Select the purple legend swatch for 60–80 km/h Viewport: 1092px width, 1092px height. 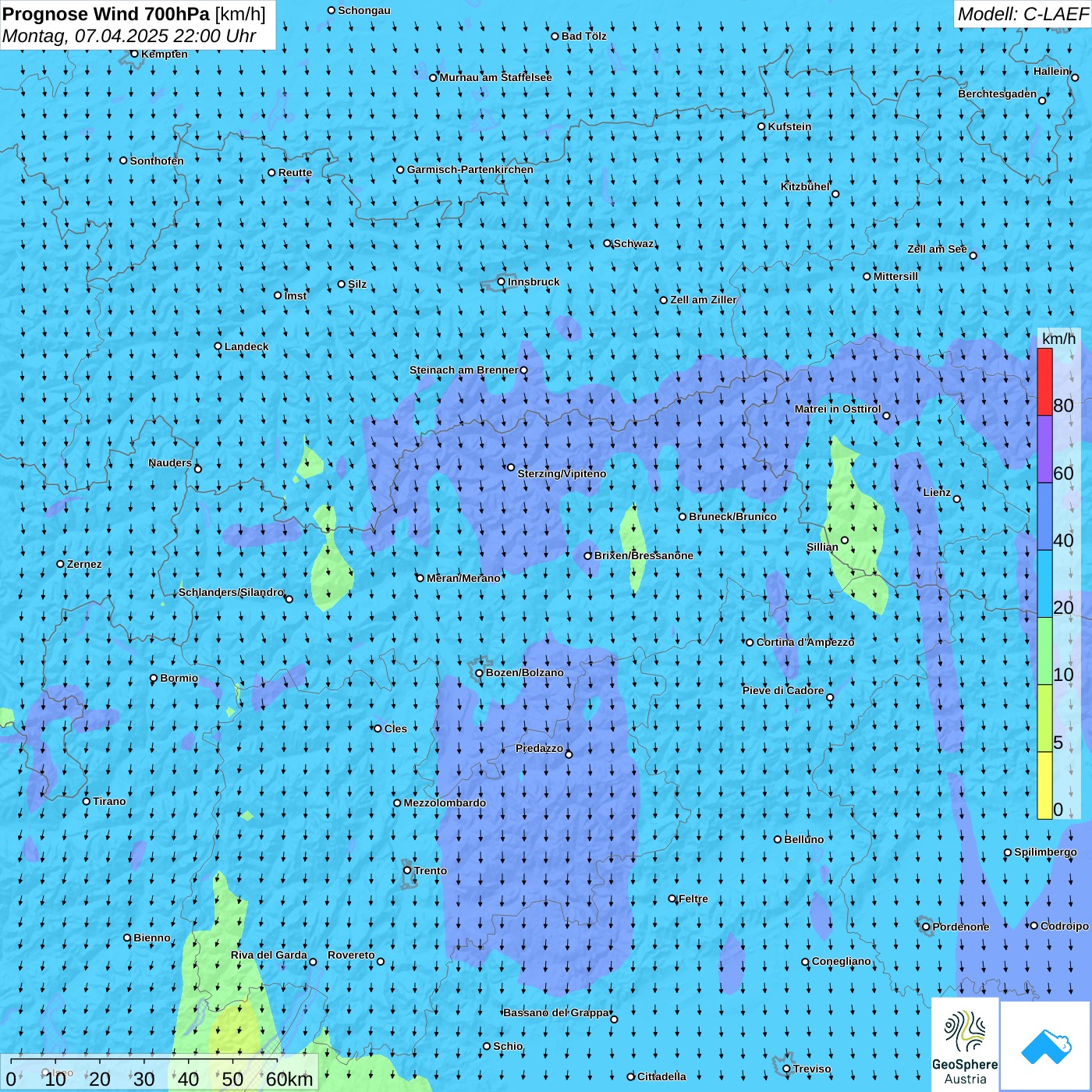1044,449
